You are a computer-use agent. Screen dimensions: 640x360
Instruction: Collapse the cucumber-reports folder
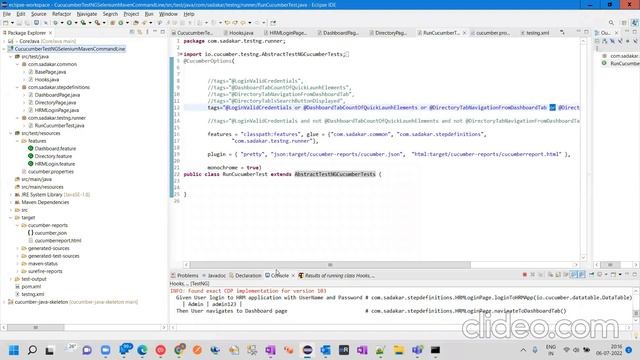[18, 225]
